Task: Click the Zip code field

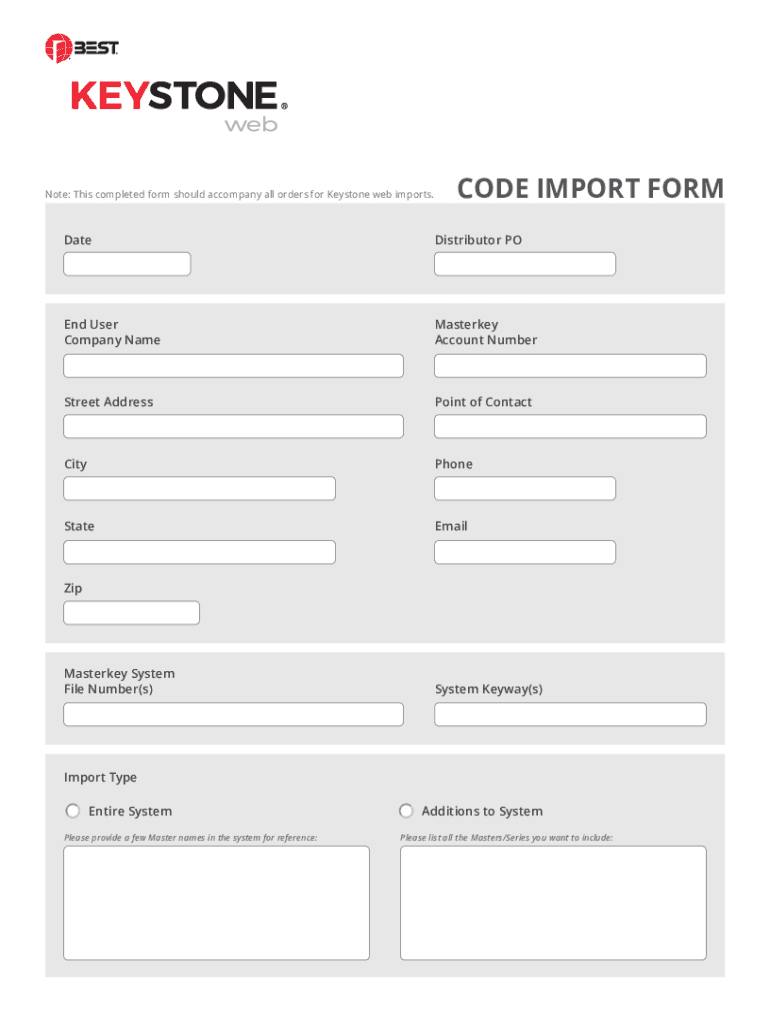Action: pyautogui.click(x=131, y=613)
